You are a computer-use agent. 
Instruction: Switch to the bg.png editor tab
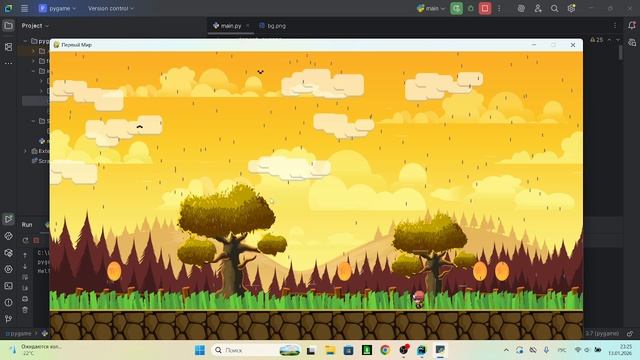tap(272, 26)
